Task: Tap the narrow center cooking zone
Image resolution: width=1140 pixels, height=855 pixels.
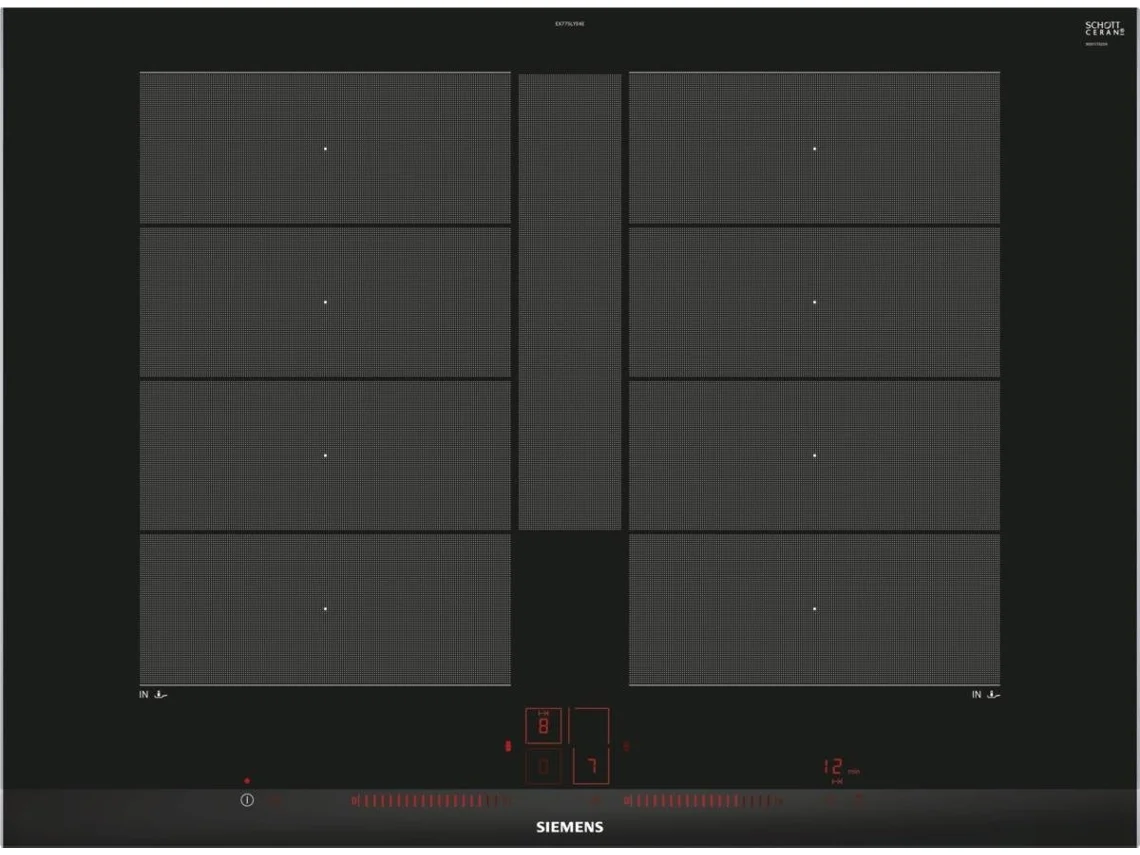Action: point(570,302)
